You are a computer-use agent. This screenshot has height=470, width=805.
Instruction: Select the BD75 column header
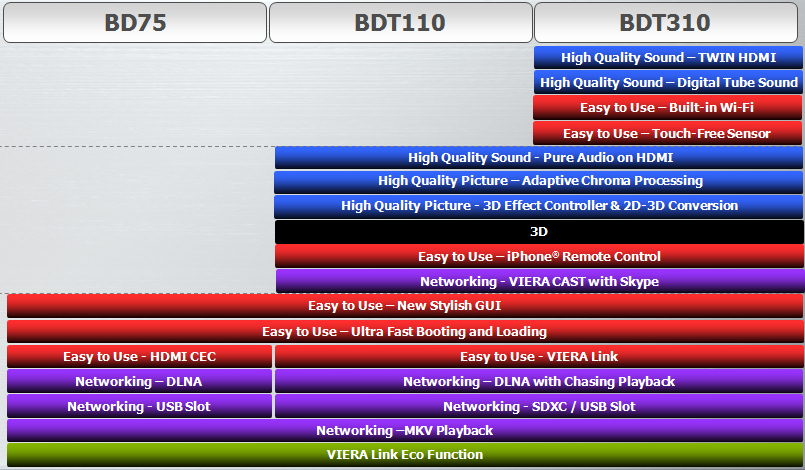click(135, 23)
